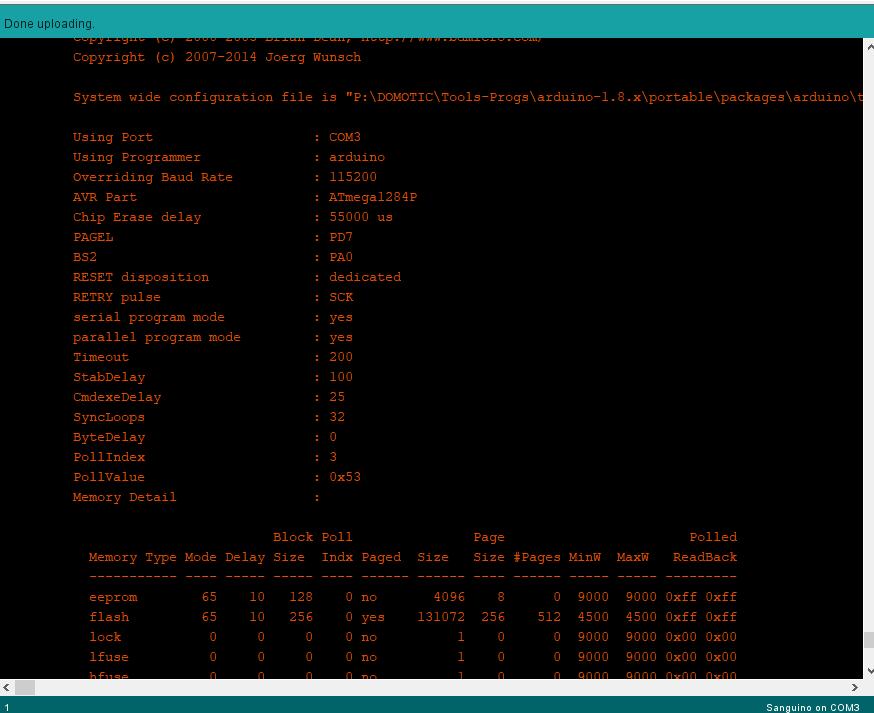
Task: Click the horizontal scrollbar left arrow
Action: [x=6, y=687]
